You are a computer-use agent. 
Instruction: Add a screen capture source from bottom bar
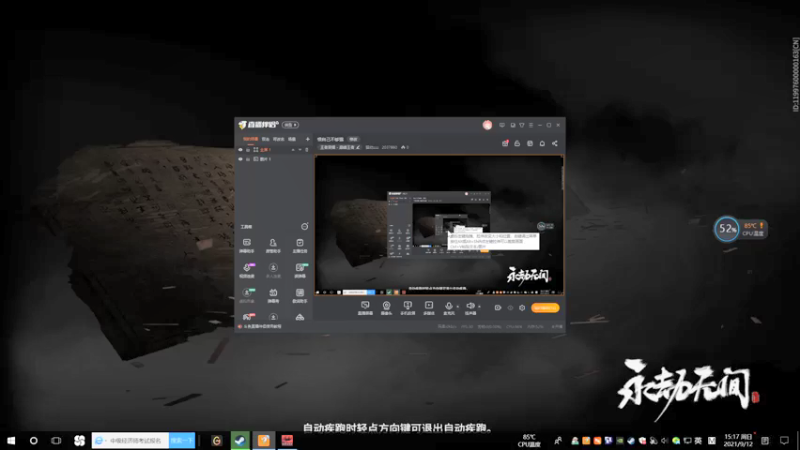(365, 308)
